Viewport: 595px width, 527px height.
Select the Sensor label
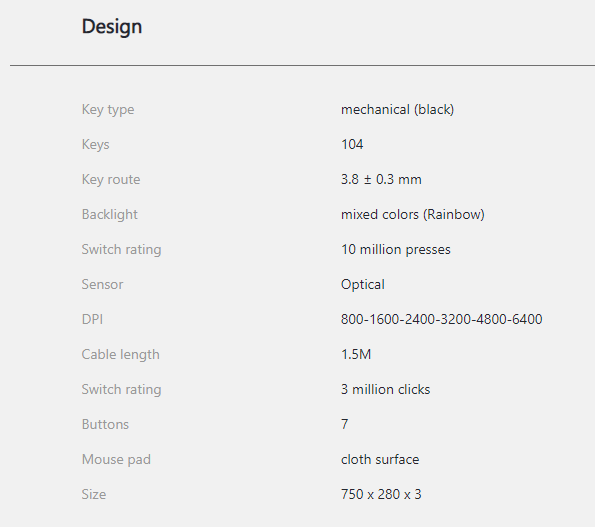[102, 285]
